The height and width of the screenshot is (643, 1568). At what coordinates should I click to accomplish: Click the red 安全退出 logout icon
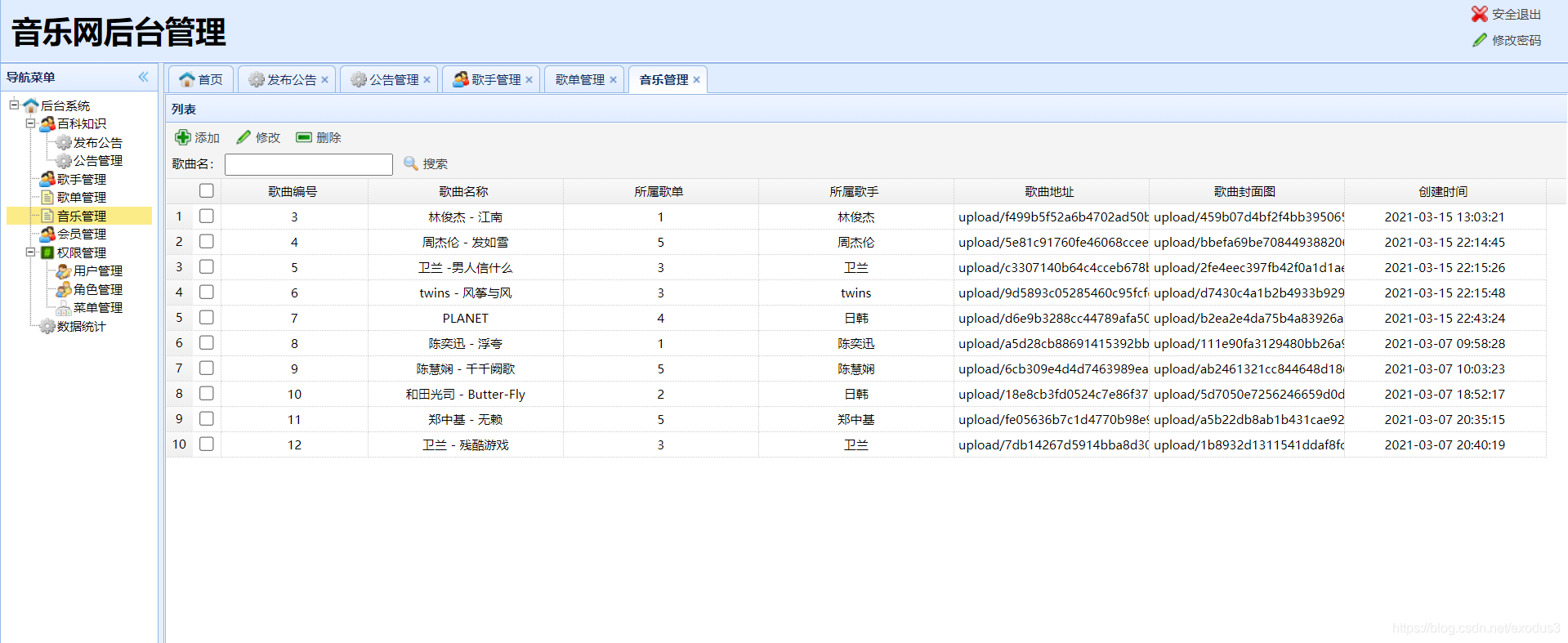click(x=1480, y=14)
